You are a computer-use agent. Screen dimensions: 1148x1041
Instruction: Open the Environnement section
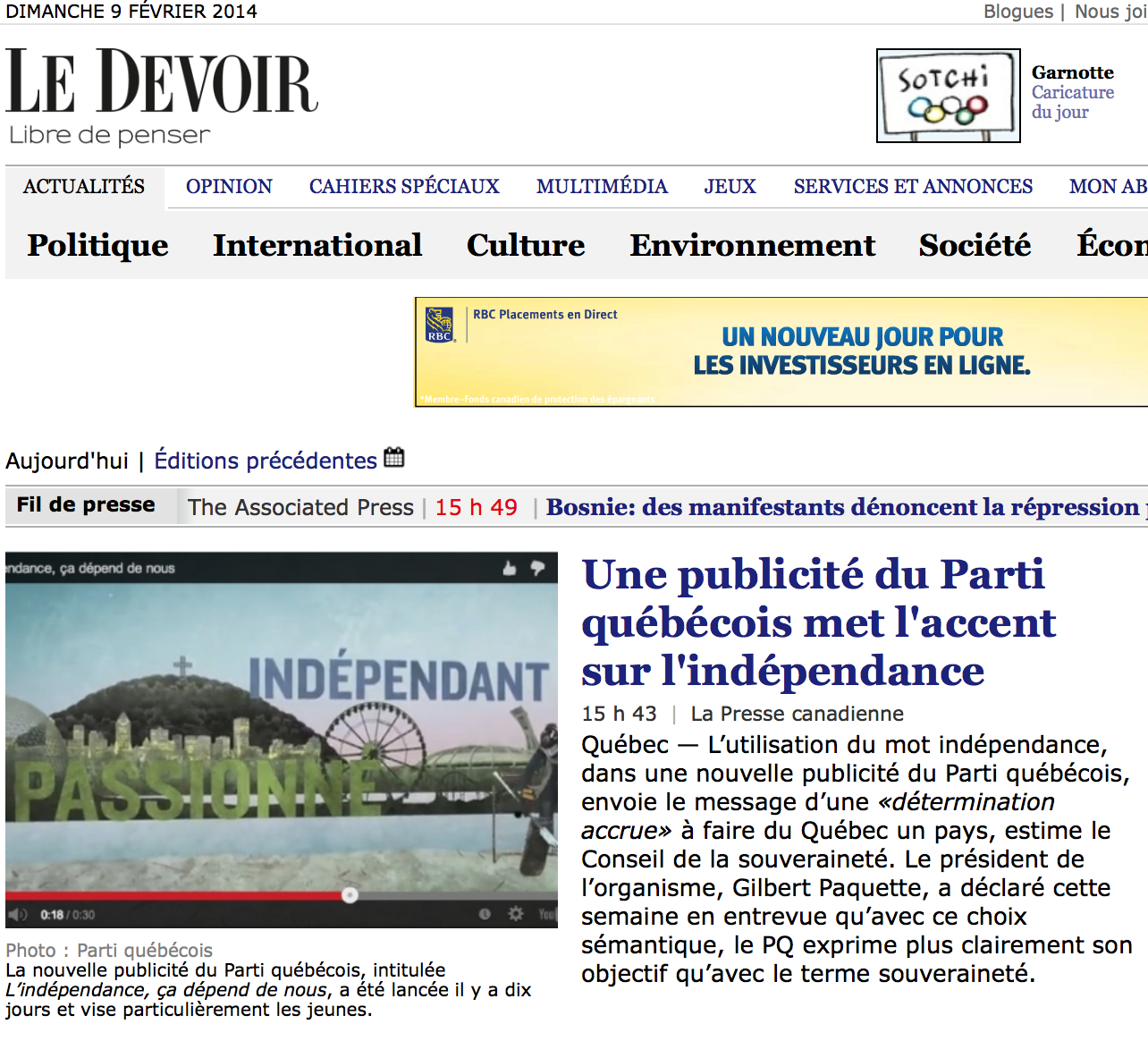click(753, 245)
